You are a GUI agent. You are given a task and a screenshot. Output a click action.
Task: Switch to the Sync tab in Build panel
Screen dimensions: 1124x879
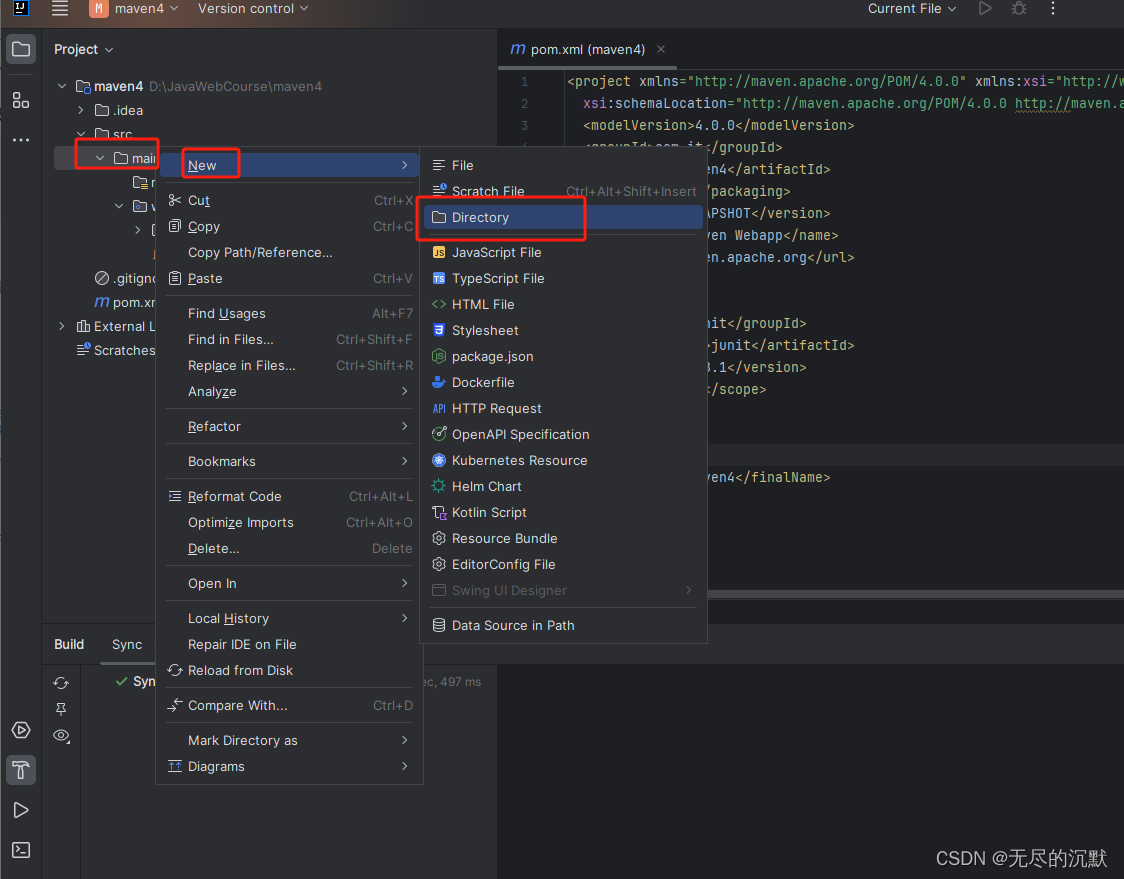point(127,645)
